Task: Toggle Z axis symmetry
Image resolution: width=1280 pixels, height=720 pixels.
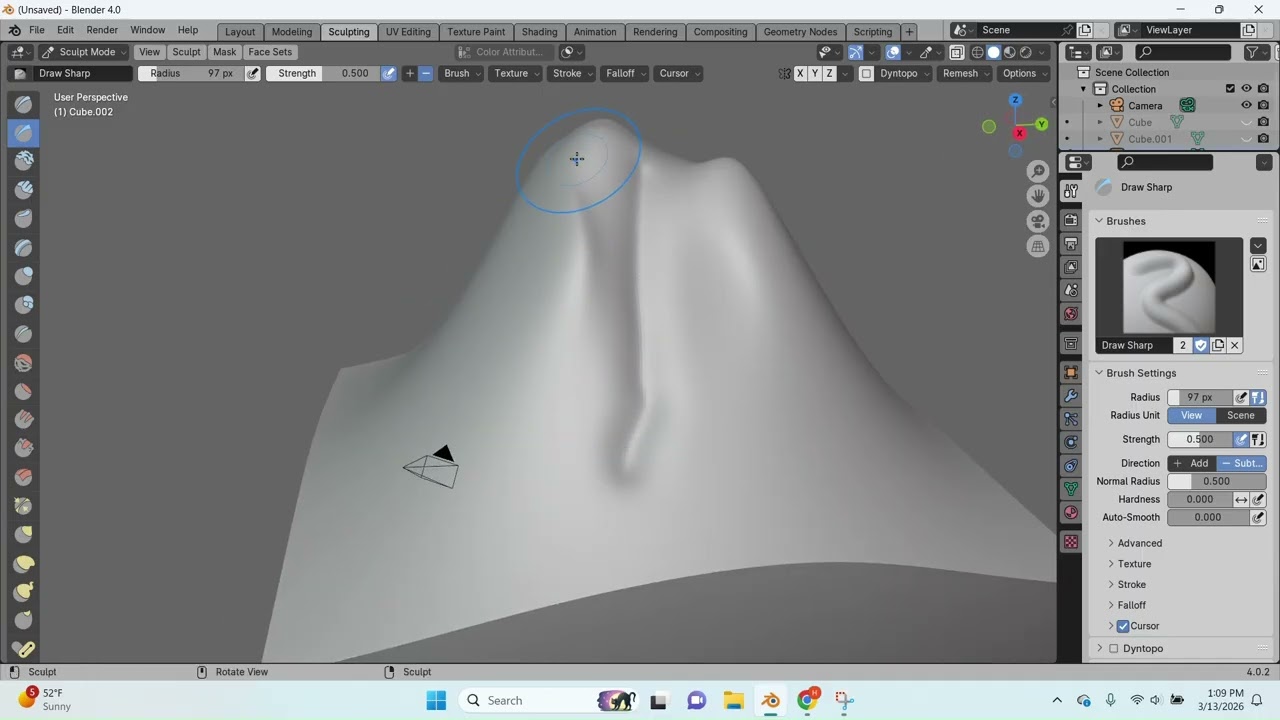Action: (829, 73)
